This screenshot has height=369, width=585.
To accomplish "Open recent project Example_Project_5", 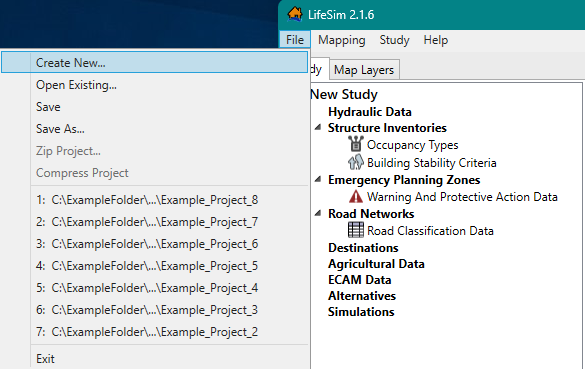I will (x=154, y=266).
